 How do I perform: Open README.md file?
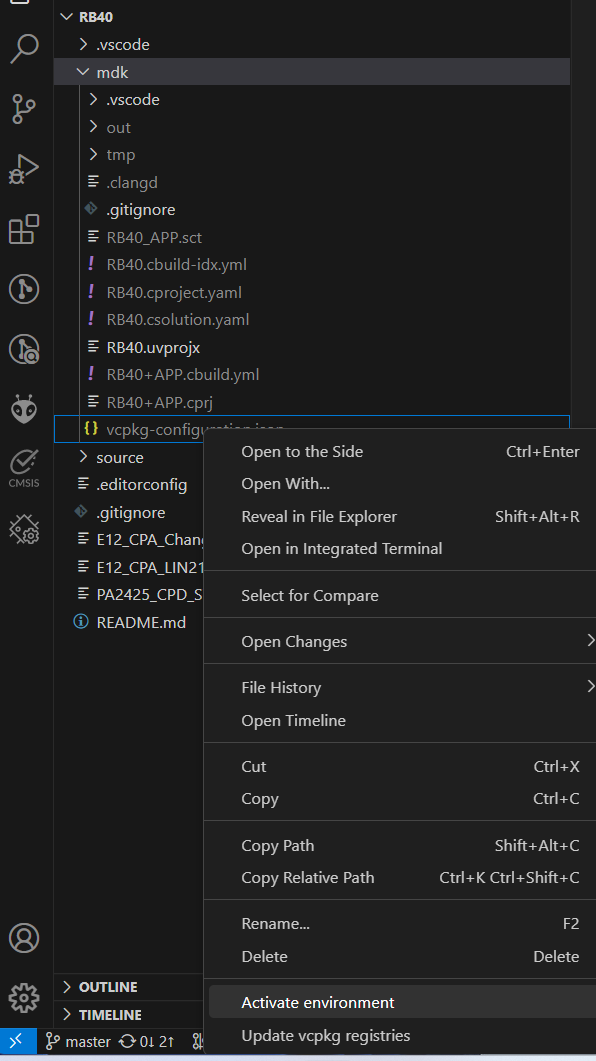[141, 620]
